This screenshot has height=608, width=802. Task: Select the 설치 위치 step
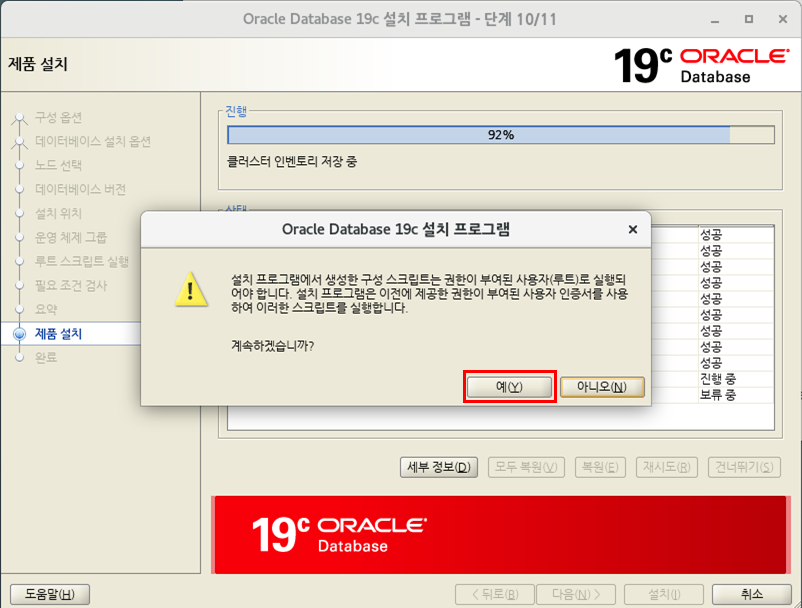point(58,213)
